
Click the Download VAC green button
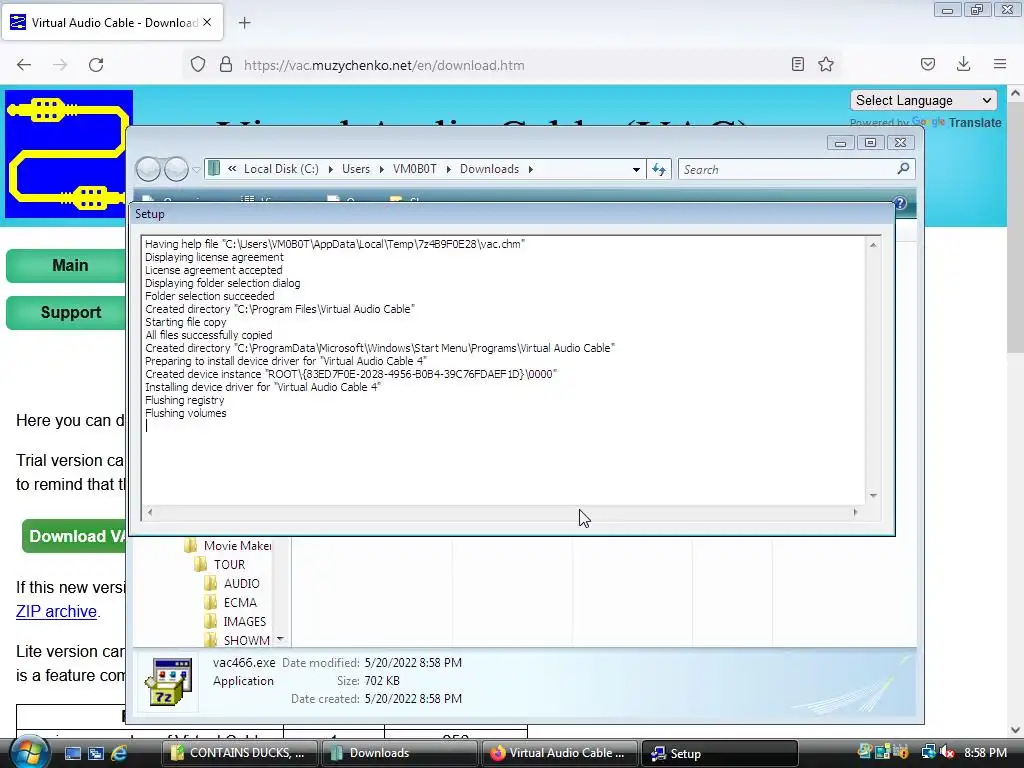74,536
